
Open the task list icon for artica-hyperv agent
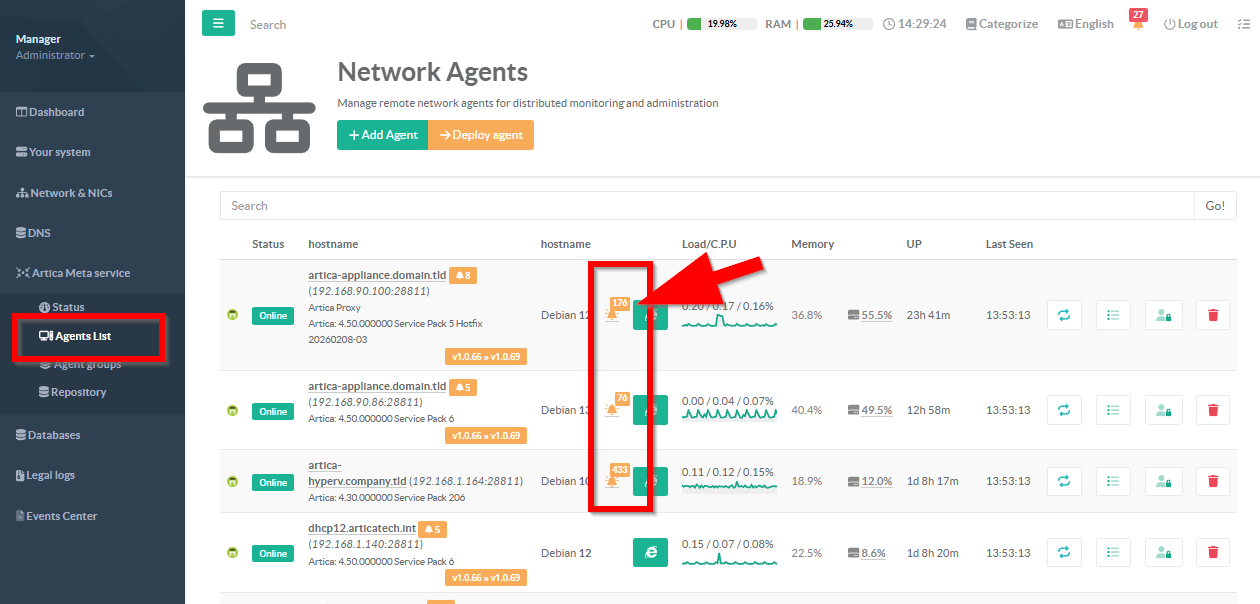pos(1113,481)
